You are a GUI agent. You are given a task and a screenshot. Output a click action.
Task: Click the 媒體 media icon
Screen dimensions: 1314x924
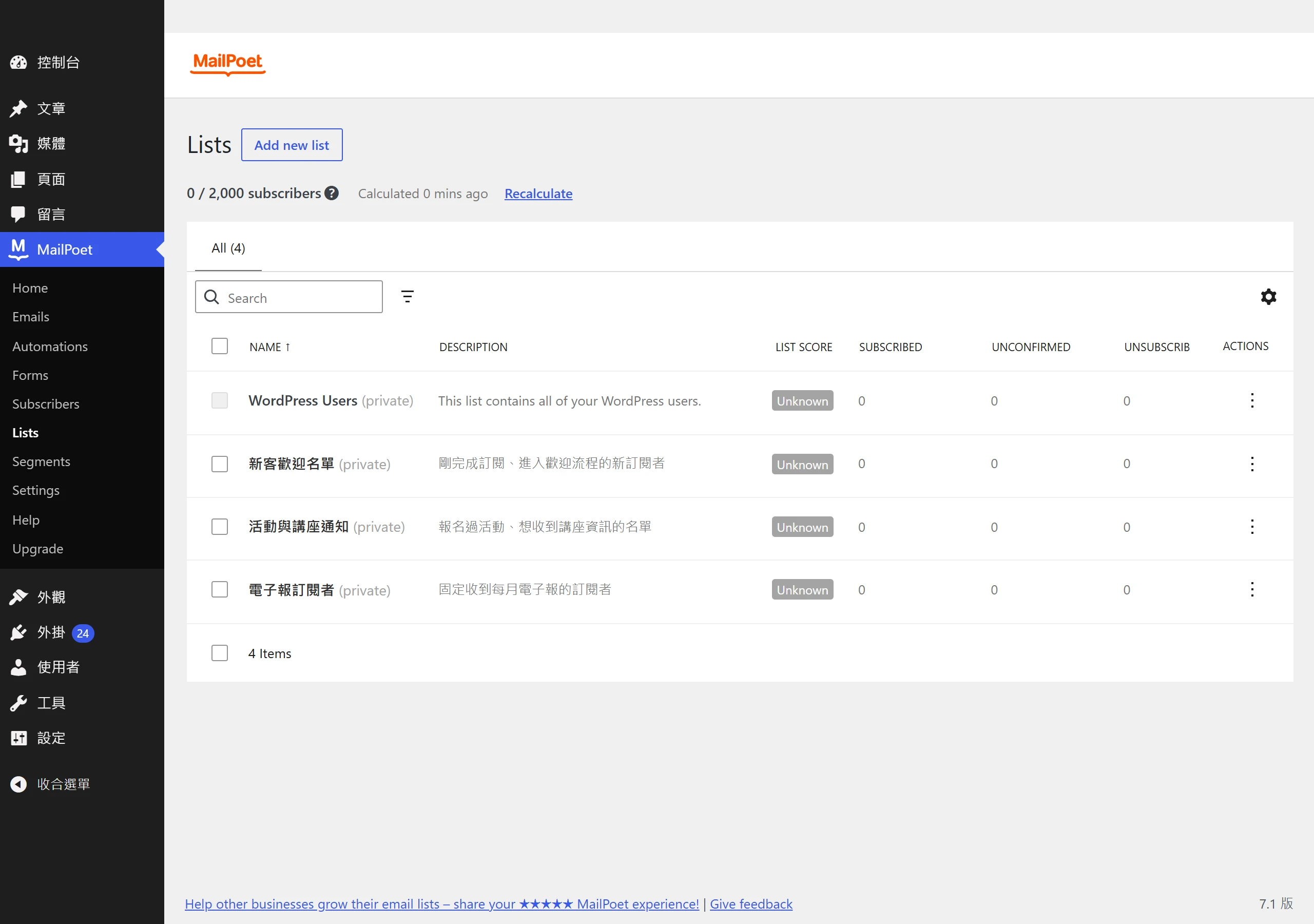[18, 144]
